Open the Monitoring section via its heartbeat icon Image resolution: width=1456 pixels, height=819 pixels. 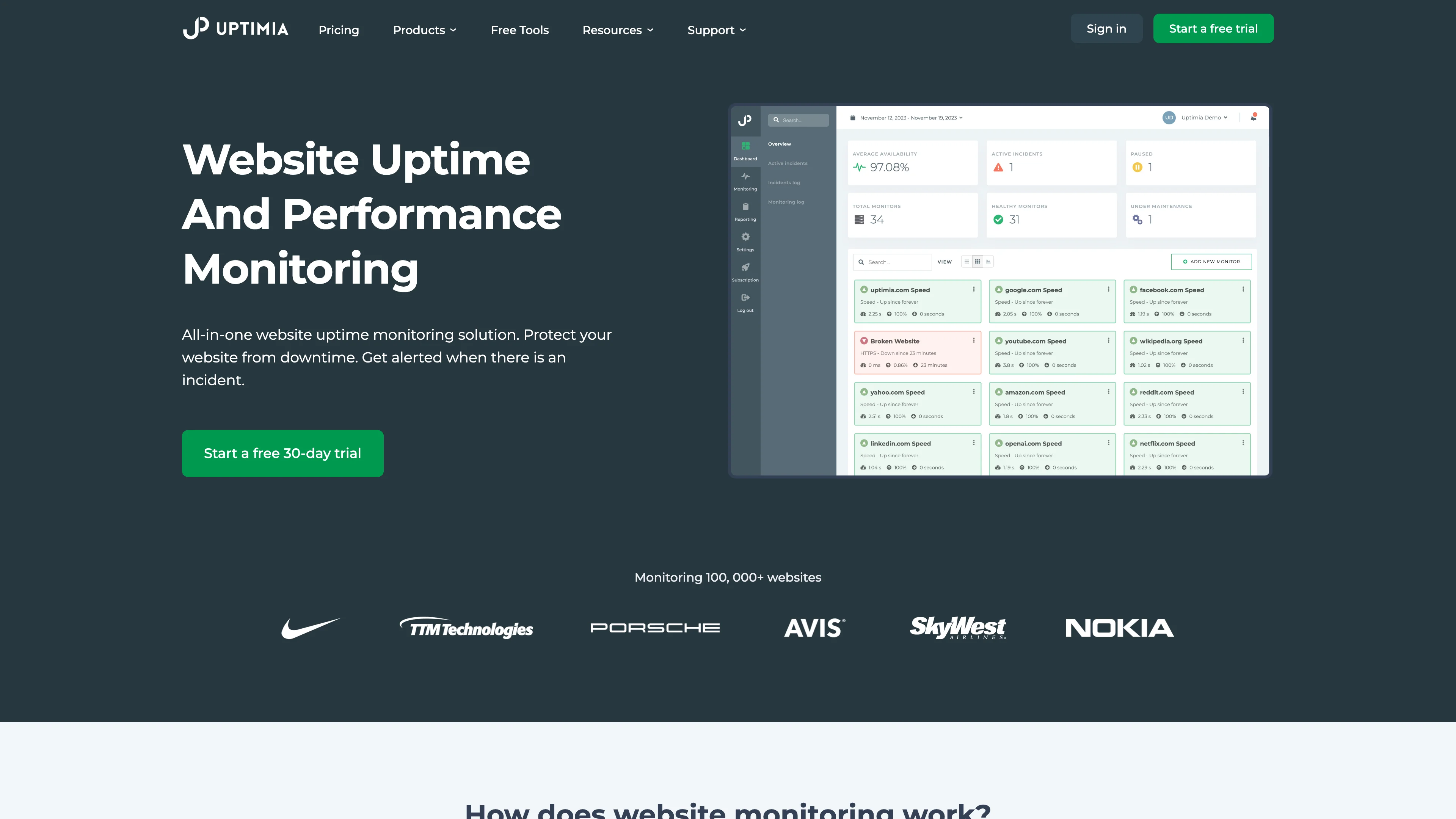[745, 176]
